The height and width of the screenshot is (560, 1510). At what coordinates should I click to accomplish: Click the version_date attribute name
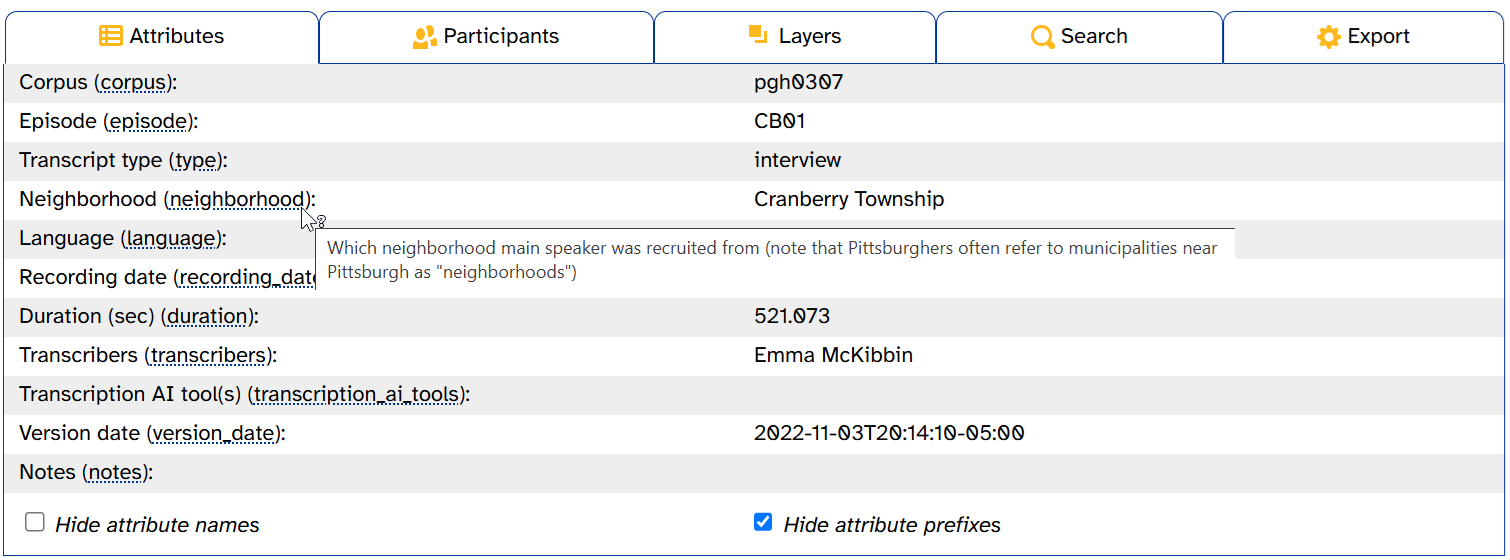coord(215,434)
